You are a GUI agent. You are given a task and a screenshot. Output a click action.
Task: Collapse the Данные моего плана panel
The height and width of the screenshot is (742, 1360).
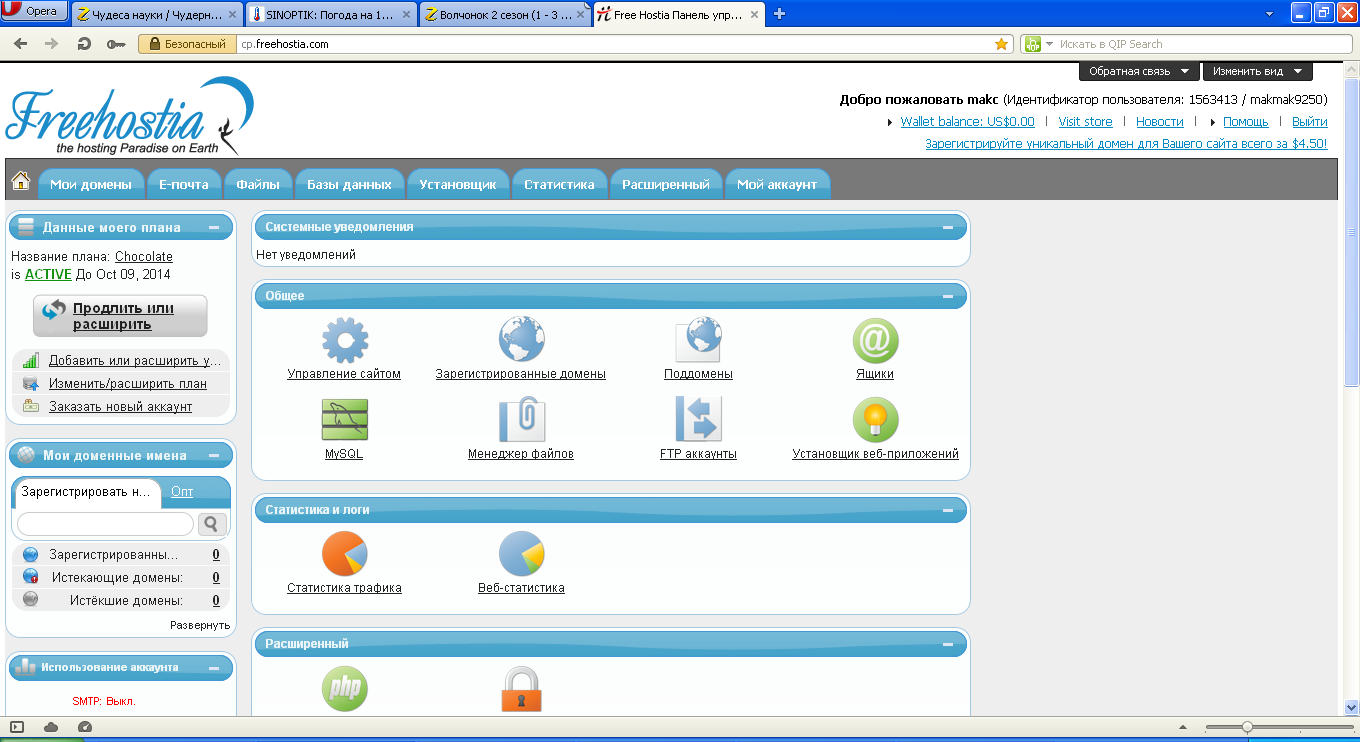coord(214,227)
